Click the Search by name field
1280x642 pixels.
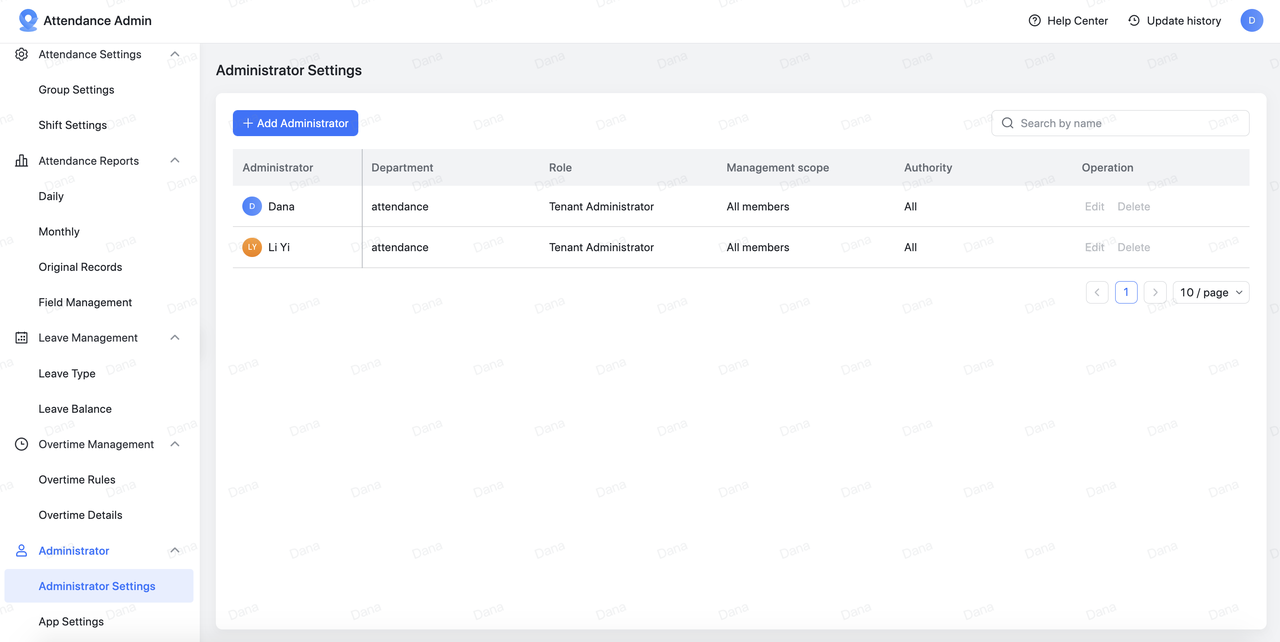click(x=1120, y=123)
